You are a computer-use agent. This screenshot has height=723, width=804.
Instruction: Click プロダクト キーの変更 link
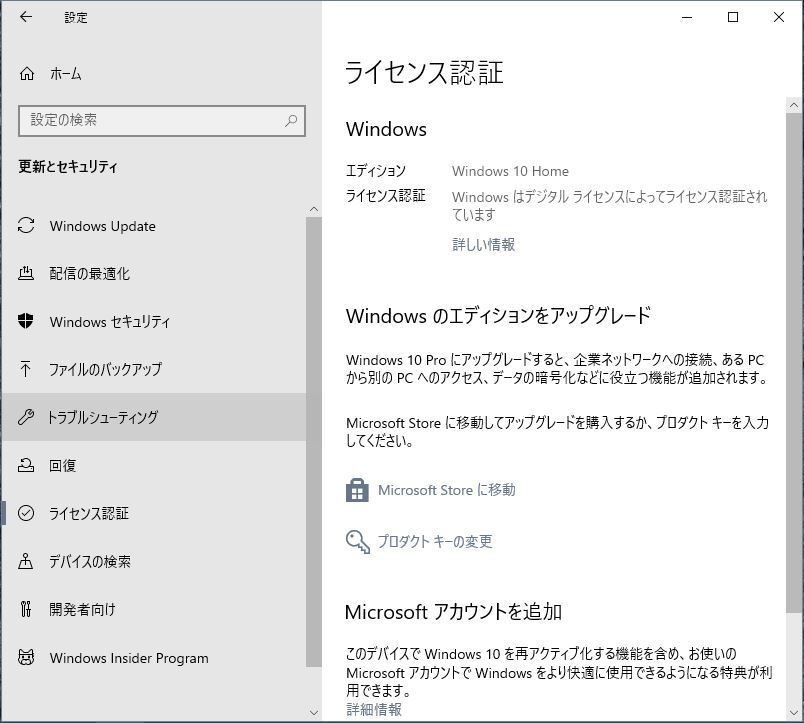click(x=435, y=541)
